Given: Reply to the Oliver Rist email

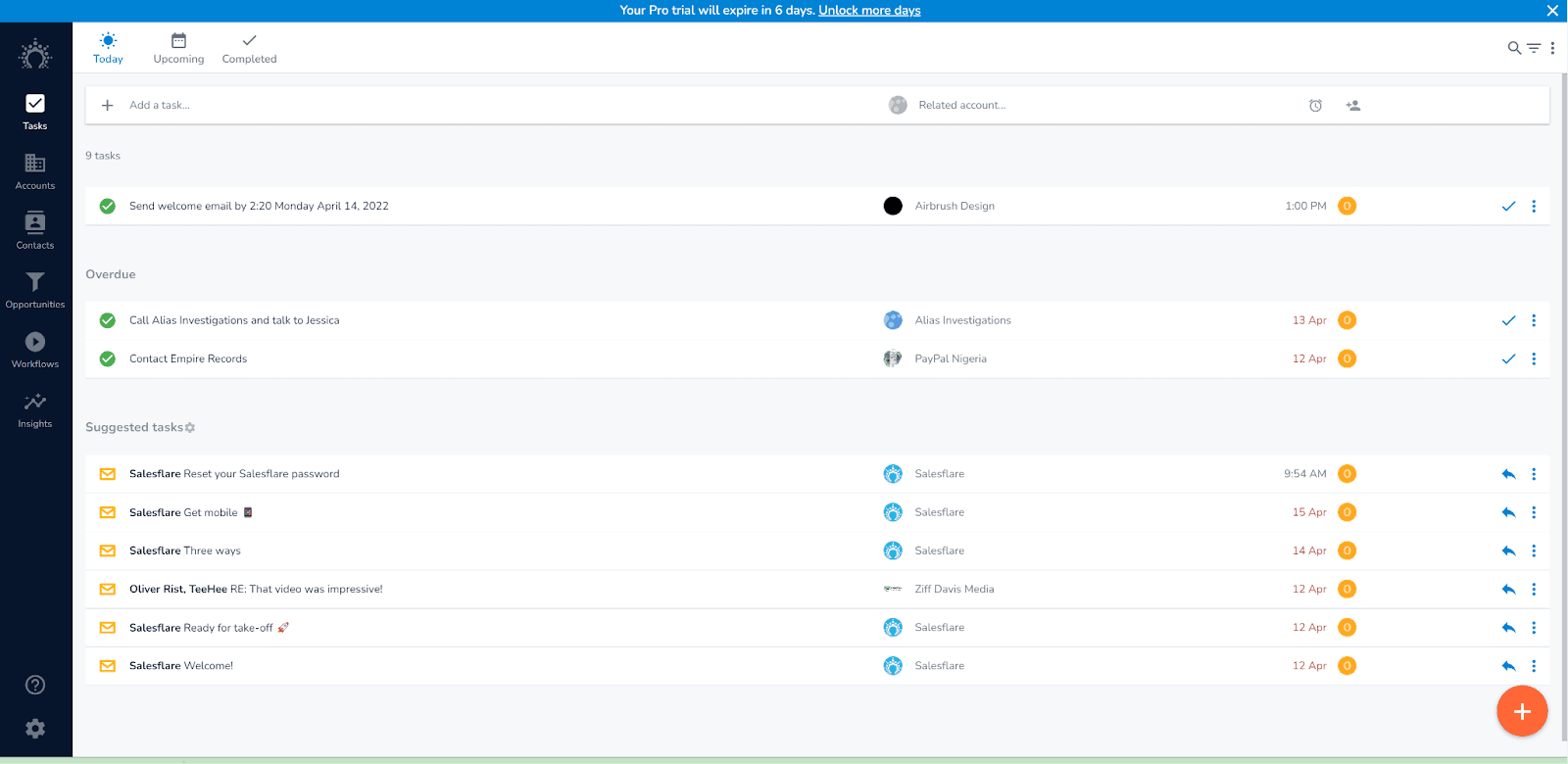Looking at the screenshot, I should point(1508,589).
